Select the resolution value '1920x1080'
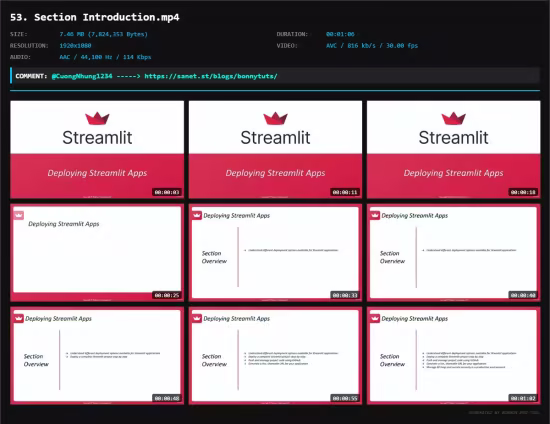This screenshot has width=550, height=424. click(75, 46)
